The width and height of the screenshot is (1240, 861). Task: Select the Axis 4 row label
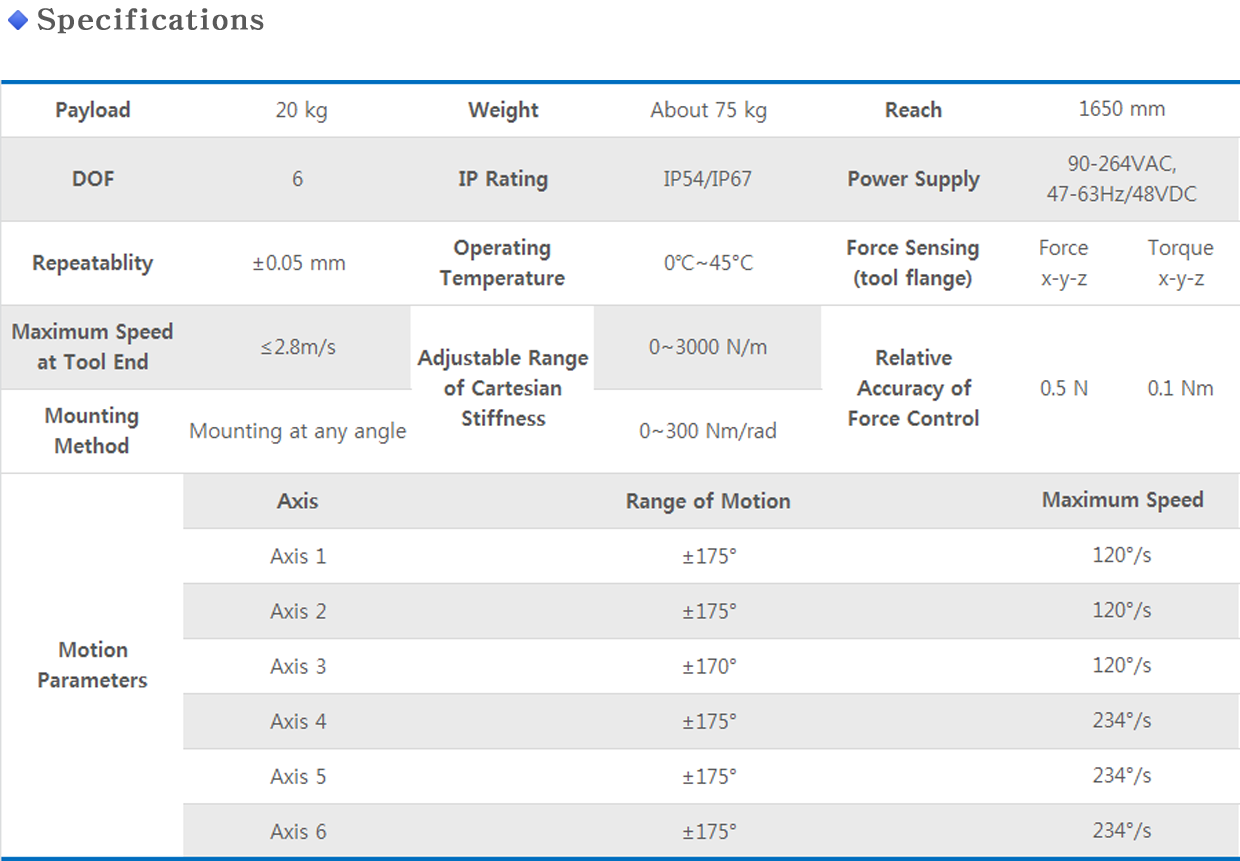coord(298,721)
